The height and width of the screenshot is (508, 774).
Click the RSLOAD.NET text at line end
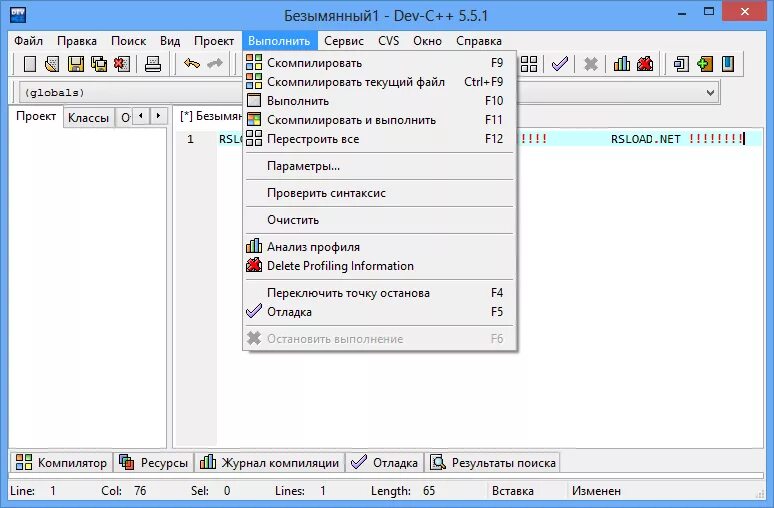pyautogui.click(x=646, y=139)
